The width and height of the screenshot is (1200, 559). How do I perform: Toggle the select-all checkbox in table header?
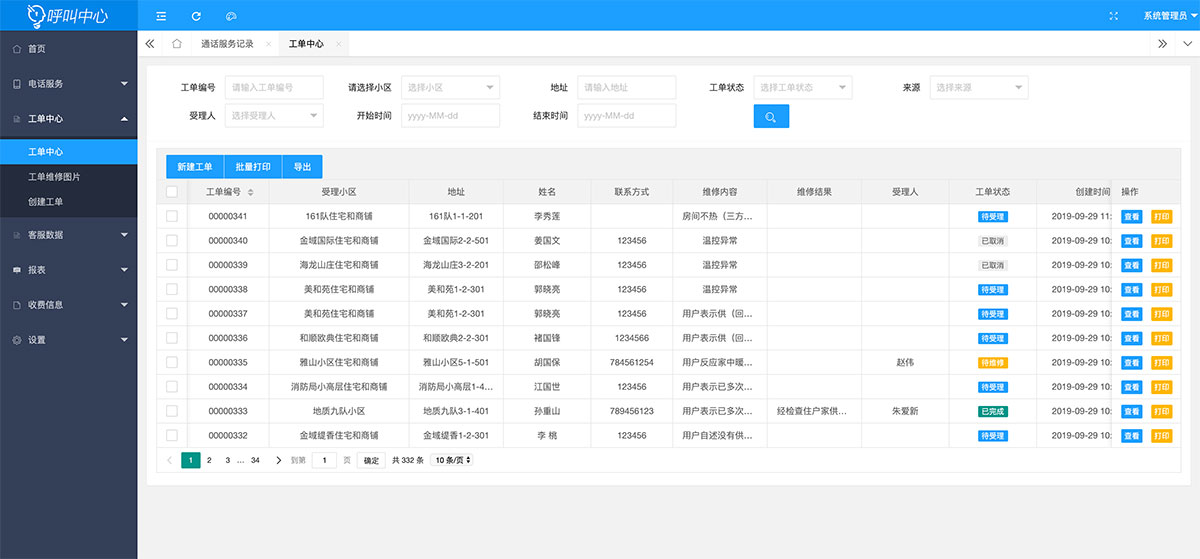(x=172, y=192)
